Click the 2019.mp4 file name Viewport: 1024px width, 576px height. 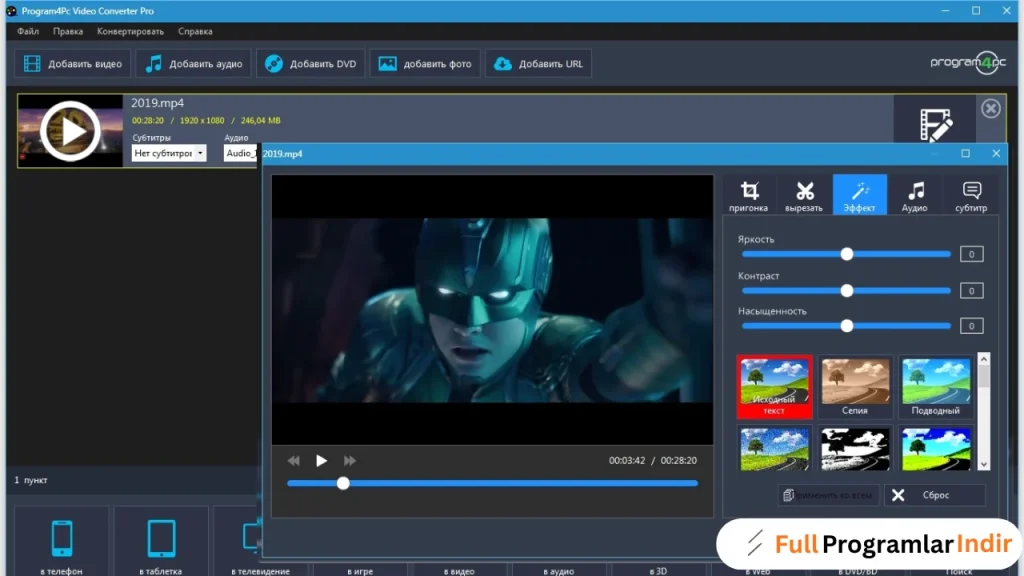157,103
